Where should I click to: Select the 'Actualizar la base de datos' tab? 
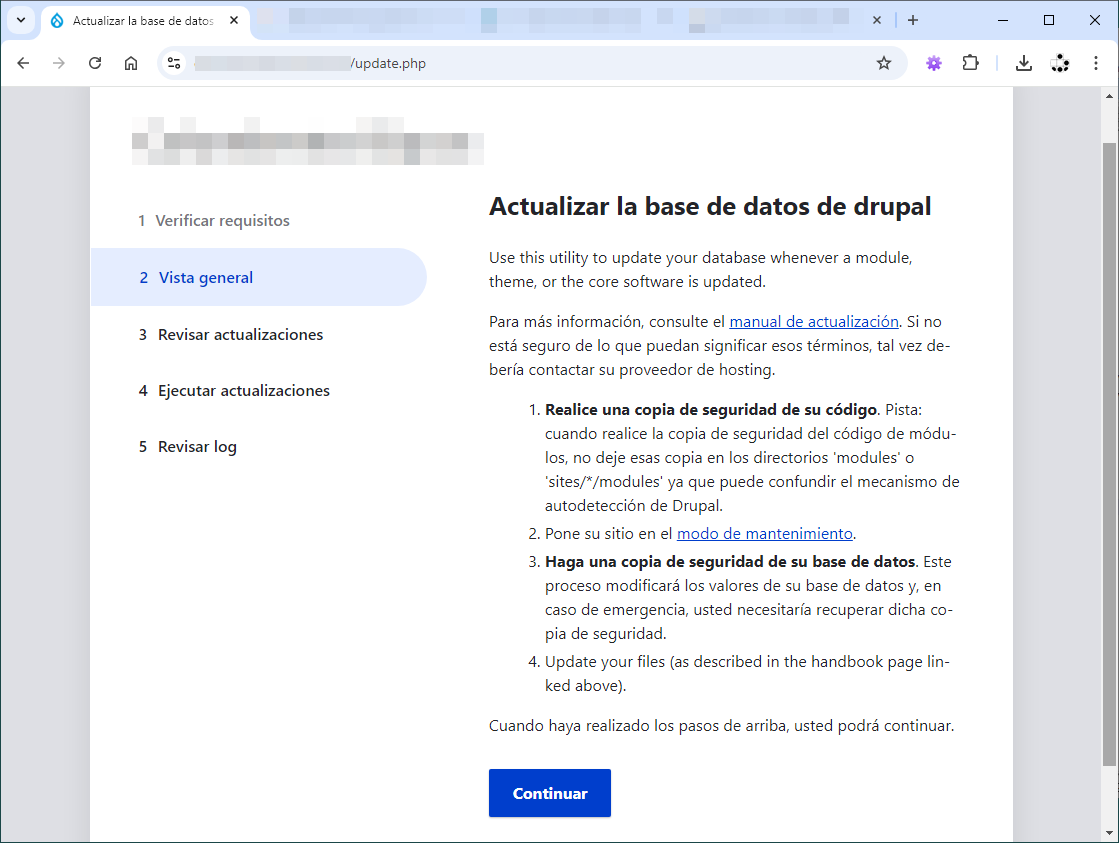tap(146, 21)
